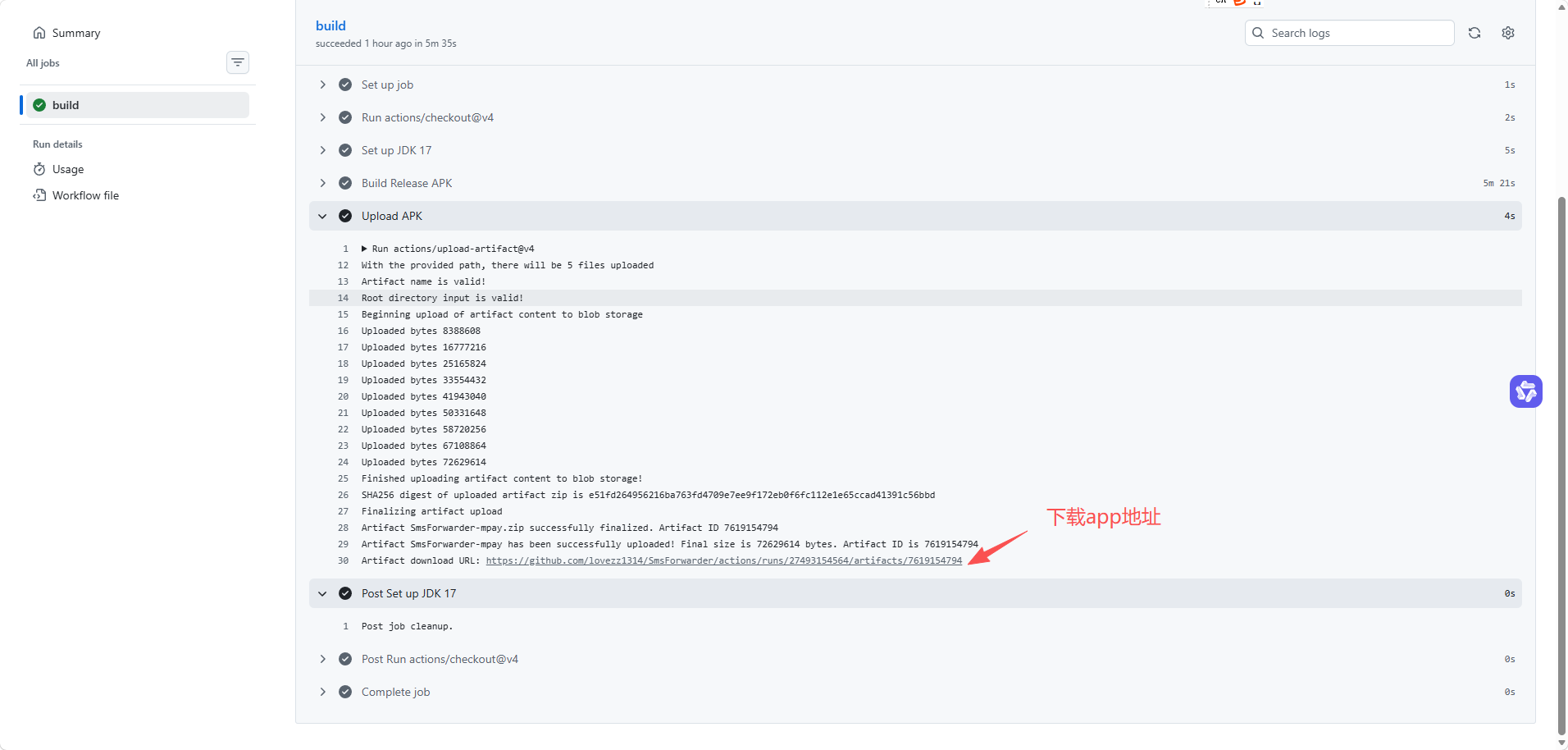Collapse the Post Set up JDK 17 step
Viewport: 1568px width, 750px height.
pyautogui.click(x=323, y=593)
